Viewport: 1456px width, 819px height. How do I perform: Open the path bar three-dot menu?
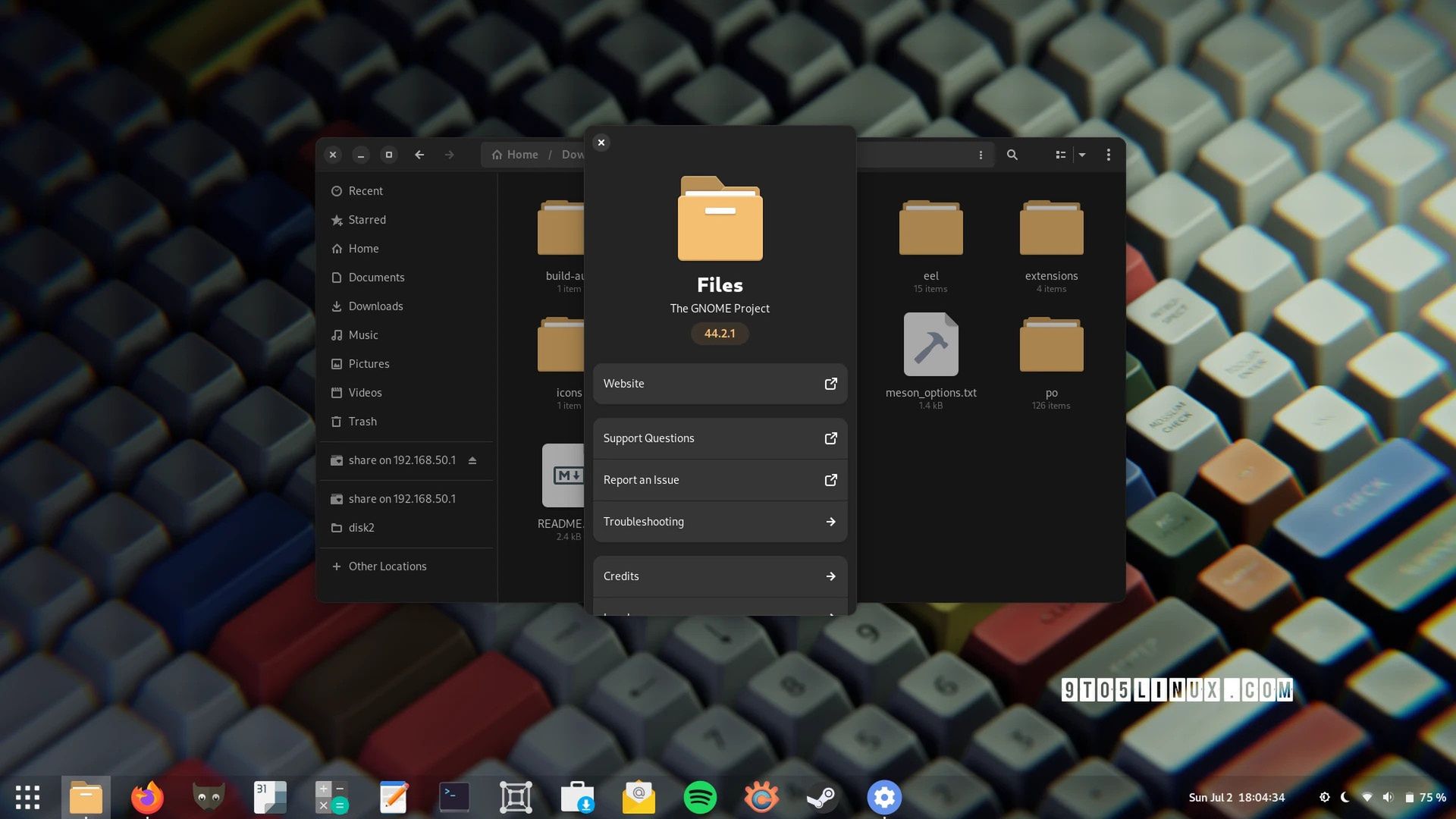981,155
